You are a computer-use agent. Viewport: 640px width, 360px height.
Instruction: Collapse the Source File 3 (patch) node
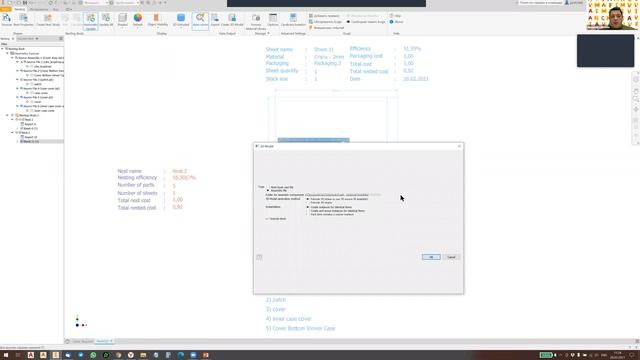click(18, 80)
